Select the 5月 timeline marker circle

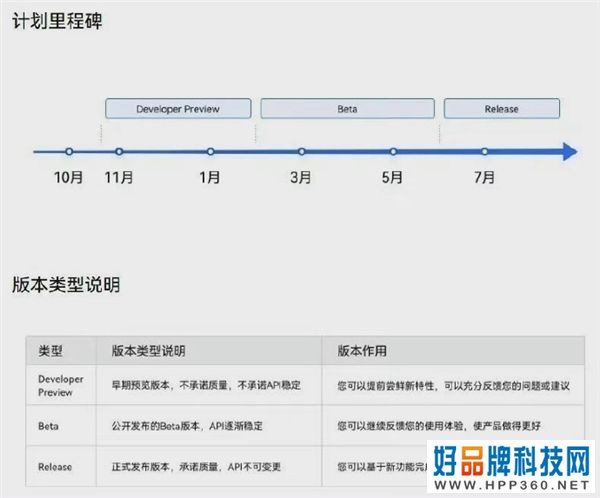[x=393, y=152]
